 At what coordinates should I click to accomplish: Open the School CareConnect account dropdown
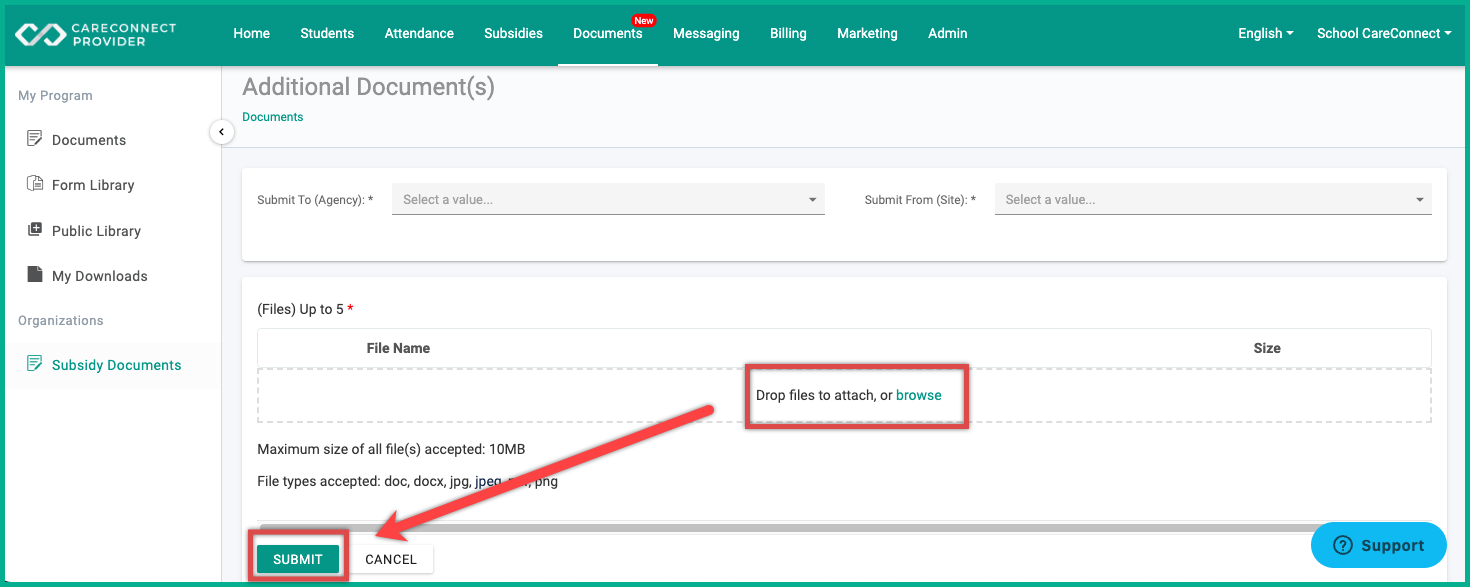pos(1384,33)
